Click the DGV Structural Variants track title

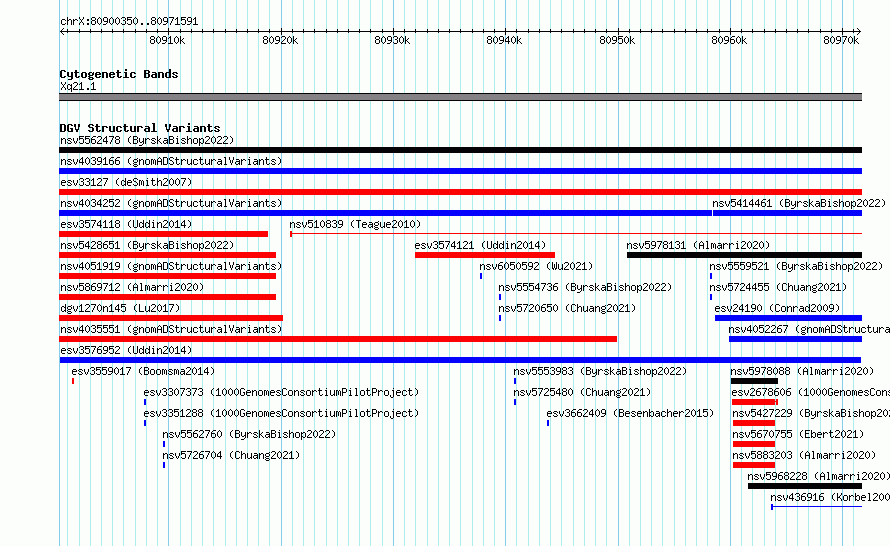click(x=140, y=128)
